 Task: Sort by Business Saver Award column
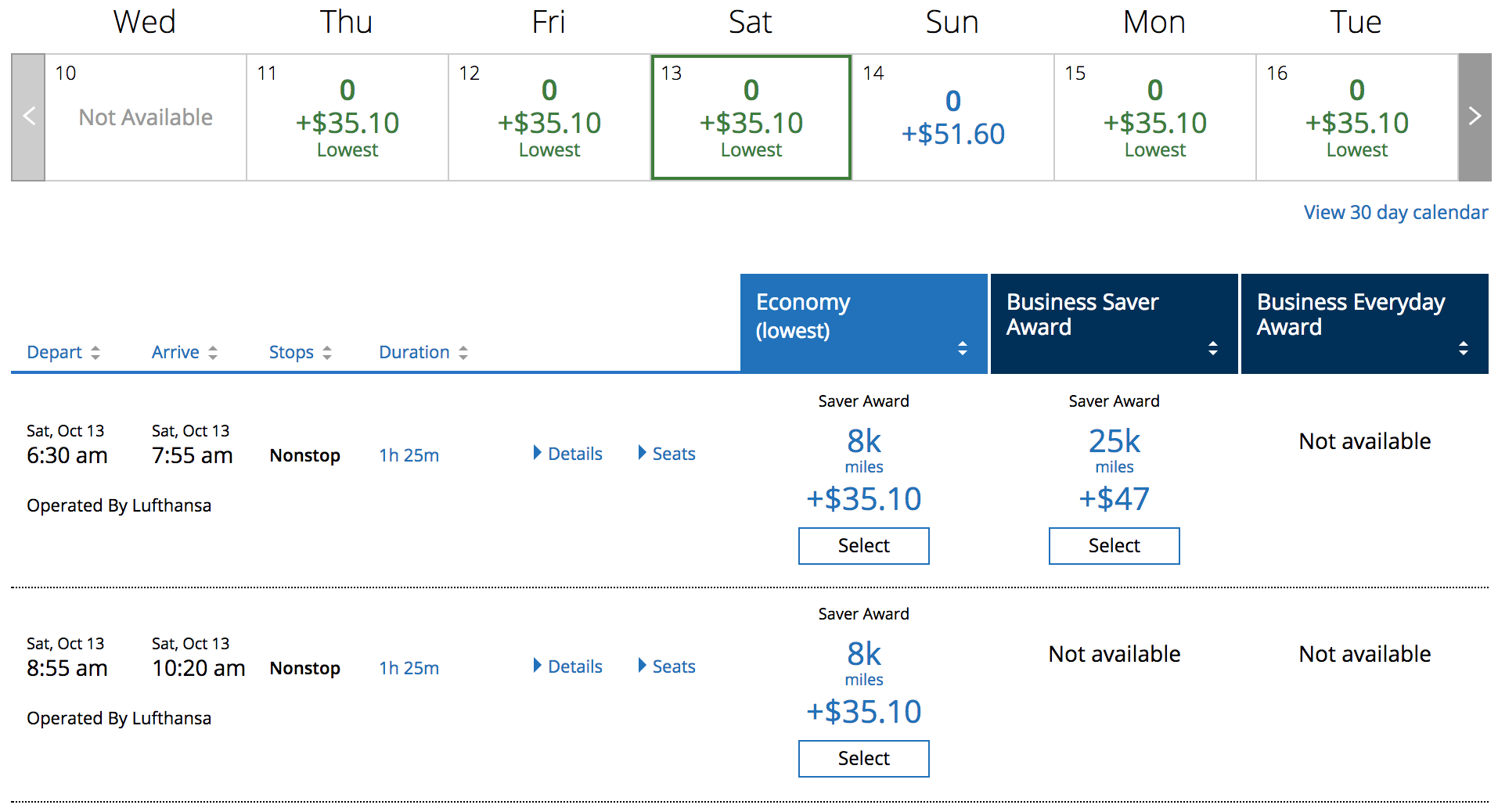[1212, 348]
